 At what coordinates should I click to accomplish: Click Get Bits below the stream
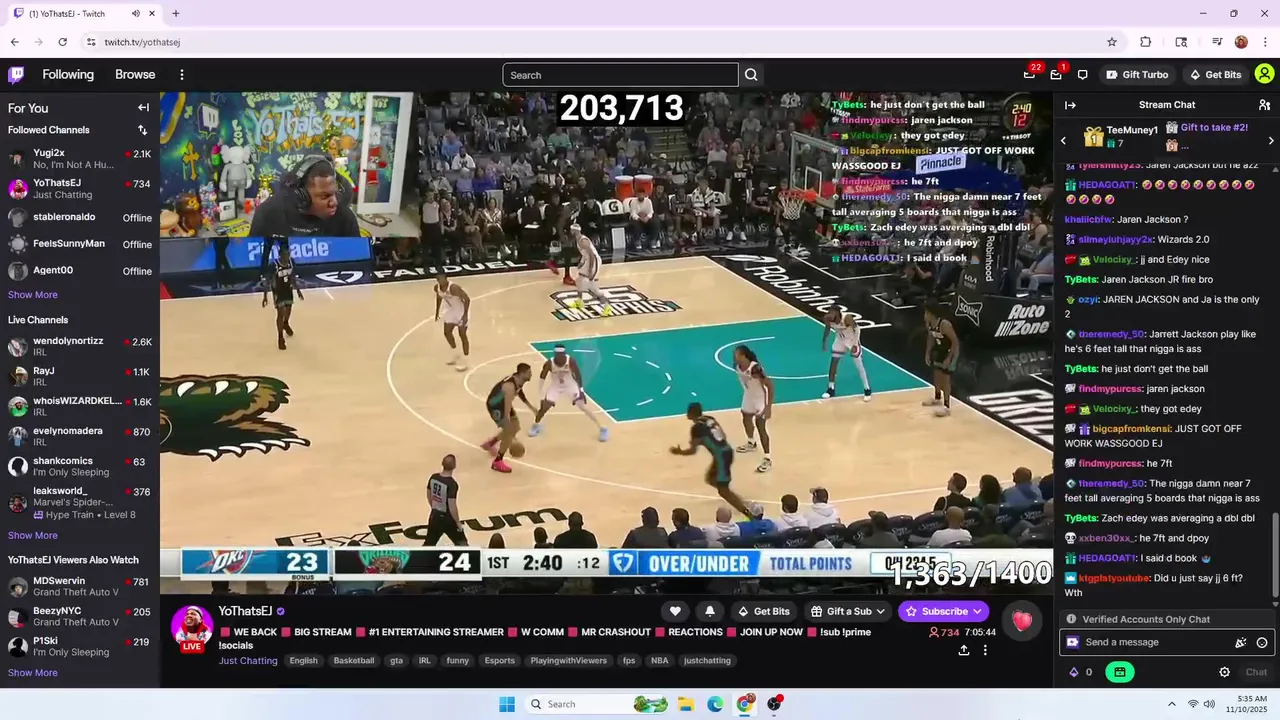click(x=763, y=611)
